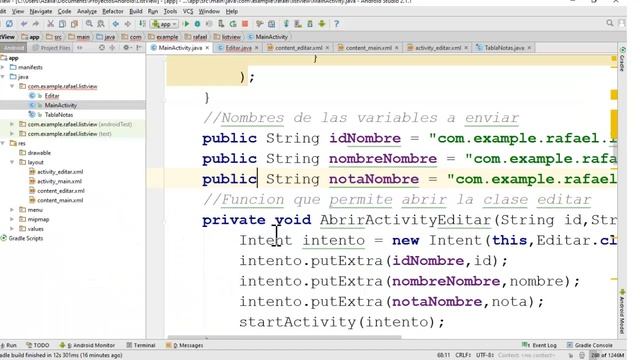Click the search everywhere magnifier icon
640x360 pixels.
[x=610, y=23]
